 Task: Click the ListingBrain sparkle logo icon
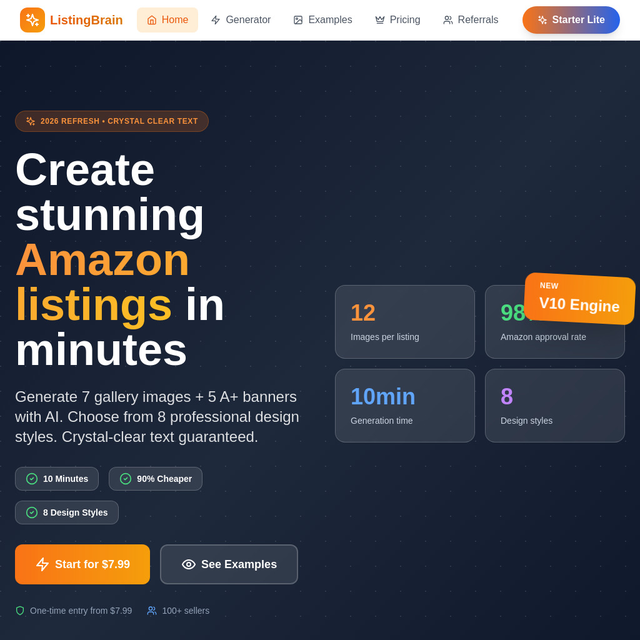[x=32, y=20]
